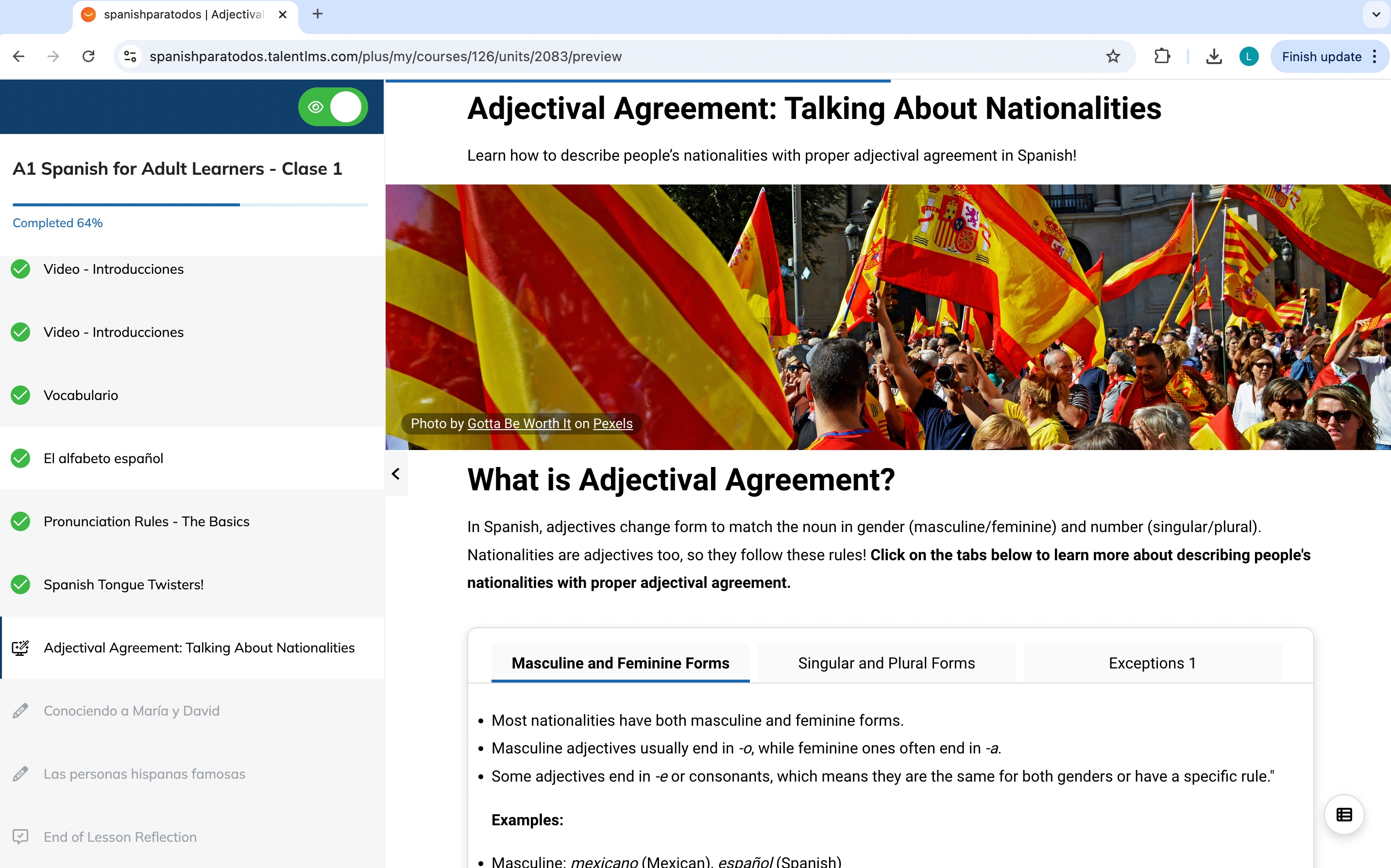Open the Spanish Tongue Twisters! unit

coord(123,584)
